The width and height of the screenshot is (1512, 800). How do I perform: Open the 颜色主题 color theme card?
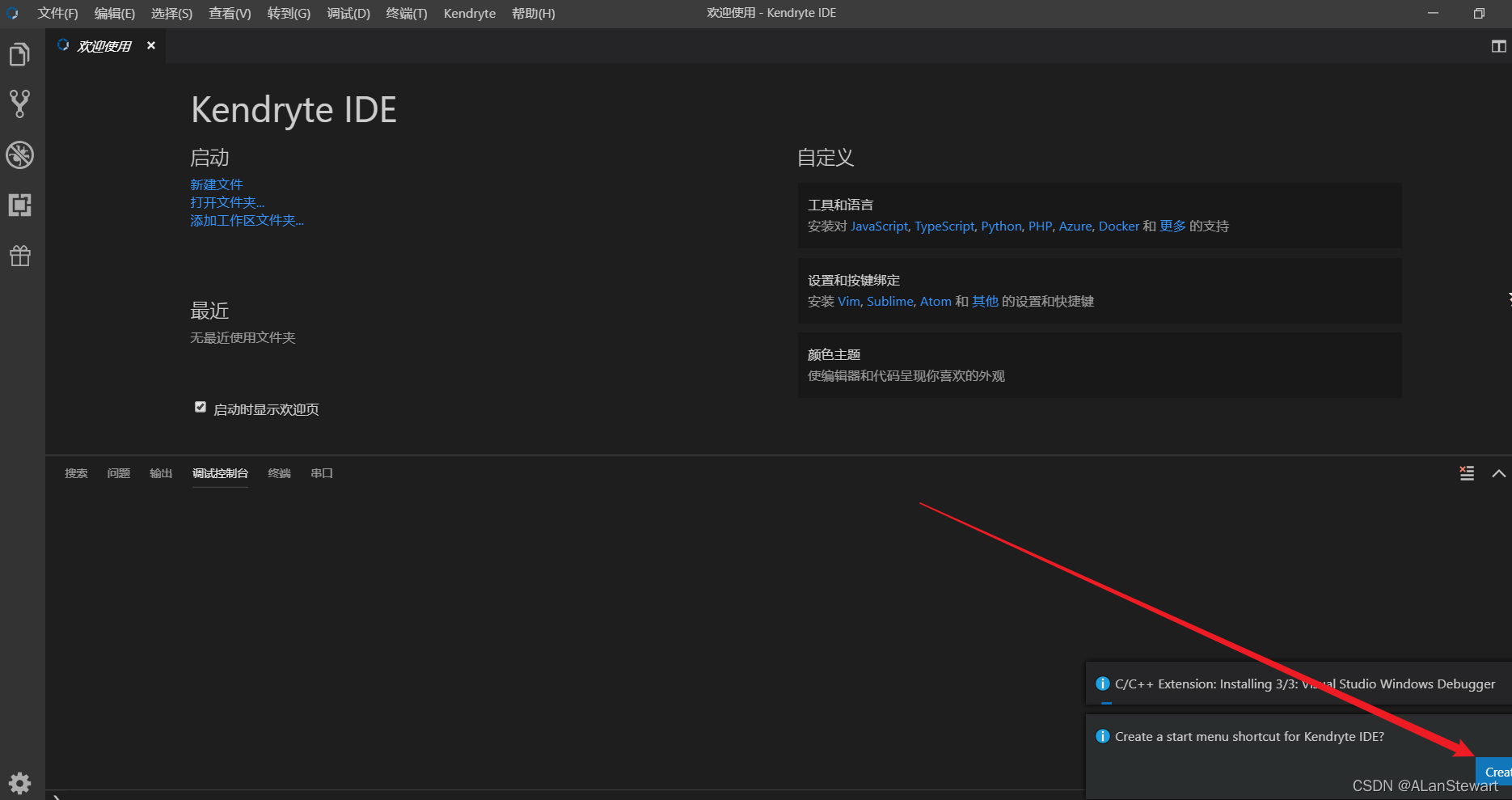pos(1100,365)
